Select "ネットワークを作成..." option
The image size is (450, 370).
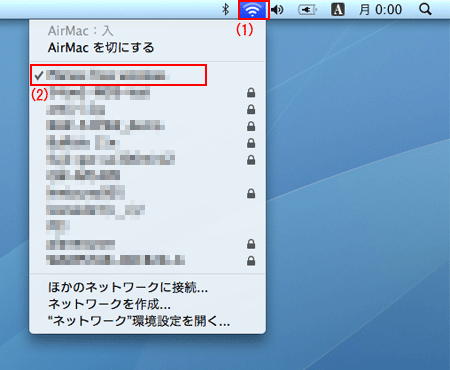[109, 304]
